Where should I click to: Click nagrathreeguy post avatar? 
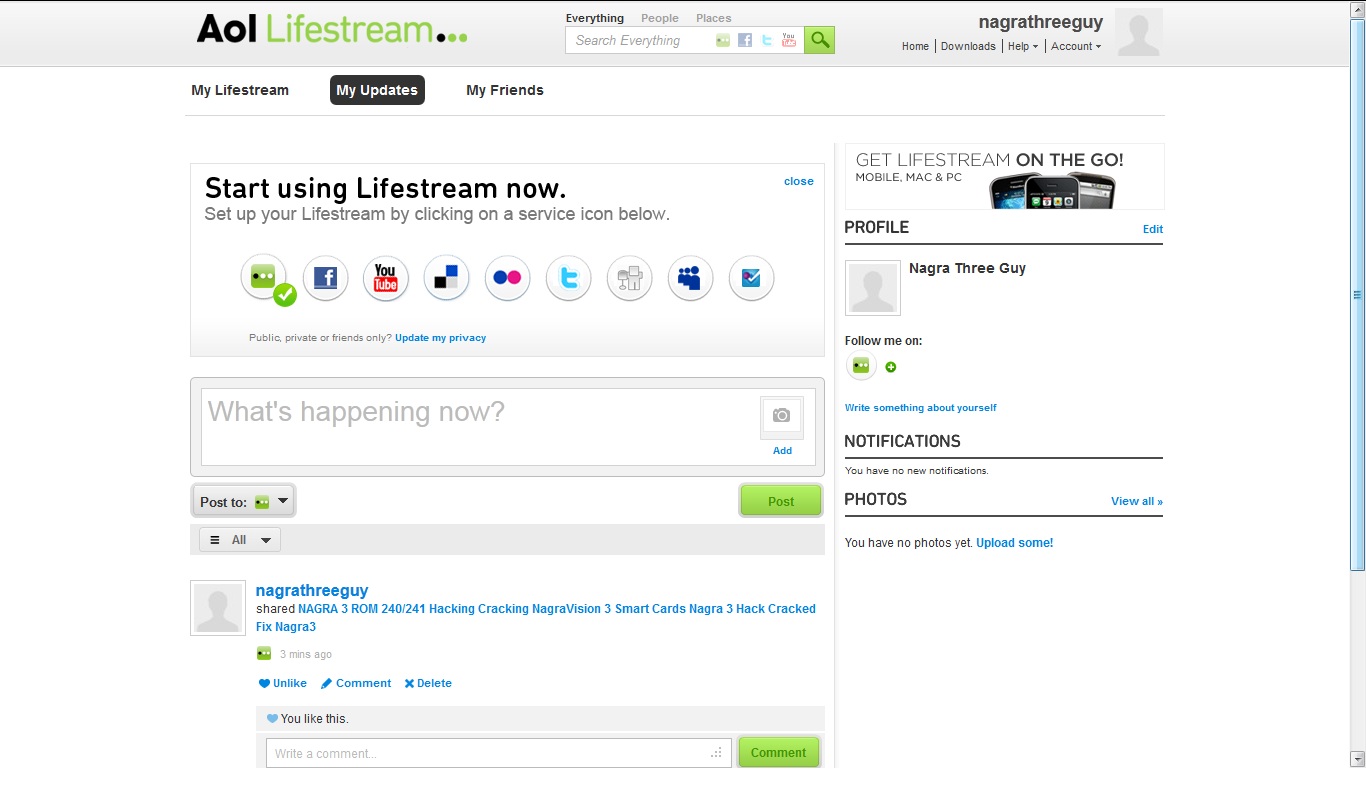[218, 608]
